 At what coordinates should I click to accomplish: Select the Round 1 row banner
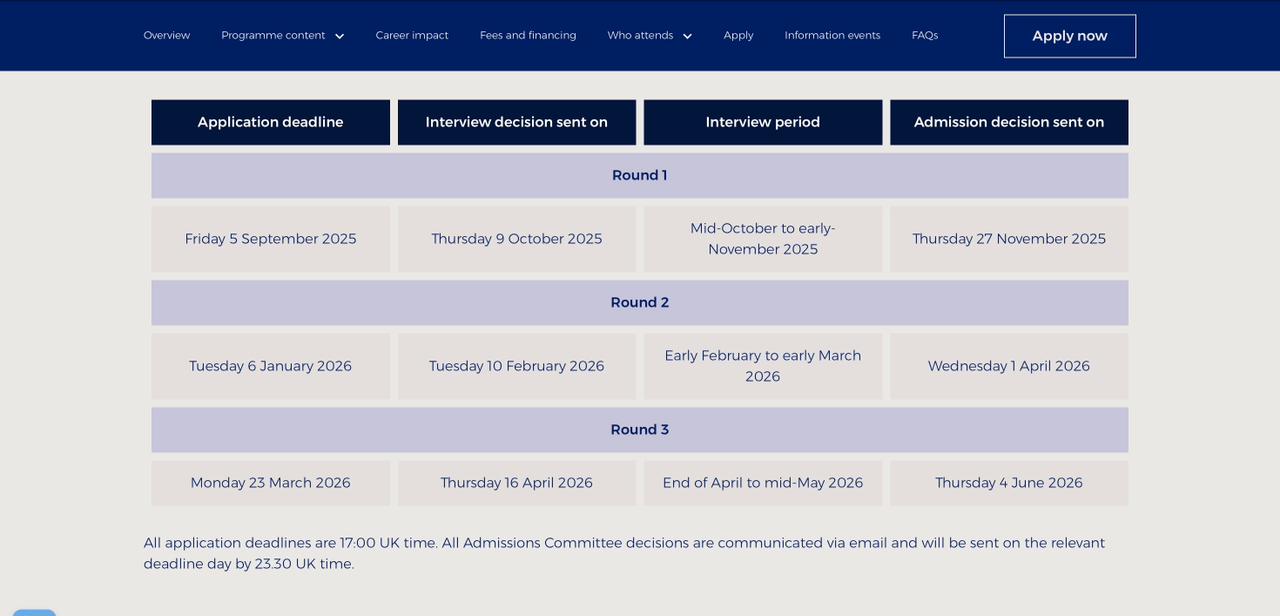coord(639,175)
